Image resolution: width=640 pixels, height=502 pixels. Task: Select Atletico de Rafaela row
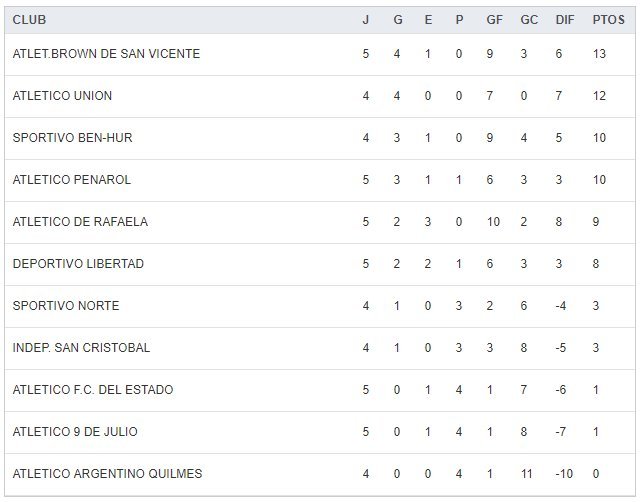coord(80,222)
